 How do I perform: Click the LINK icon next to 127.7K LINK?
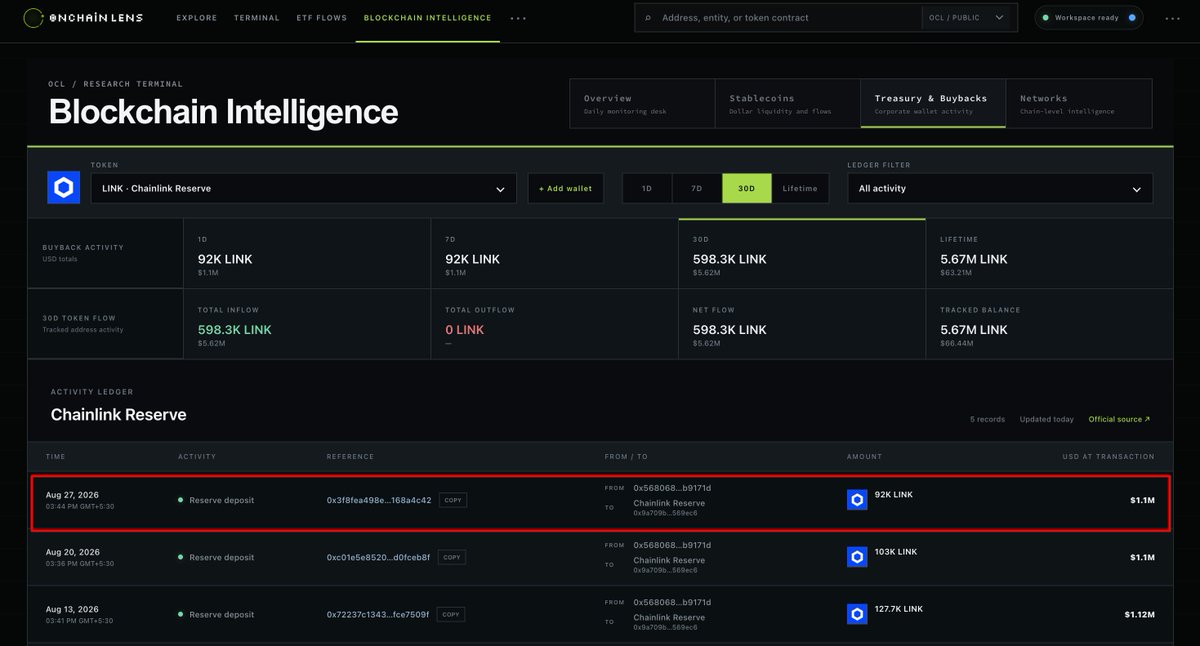point(857,614)
